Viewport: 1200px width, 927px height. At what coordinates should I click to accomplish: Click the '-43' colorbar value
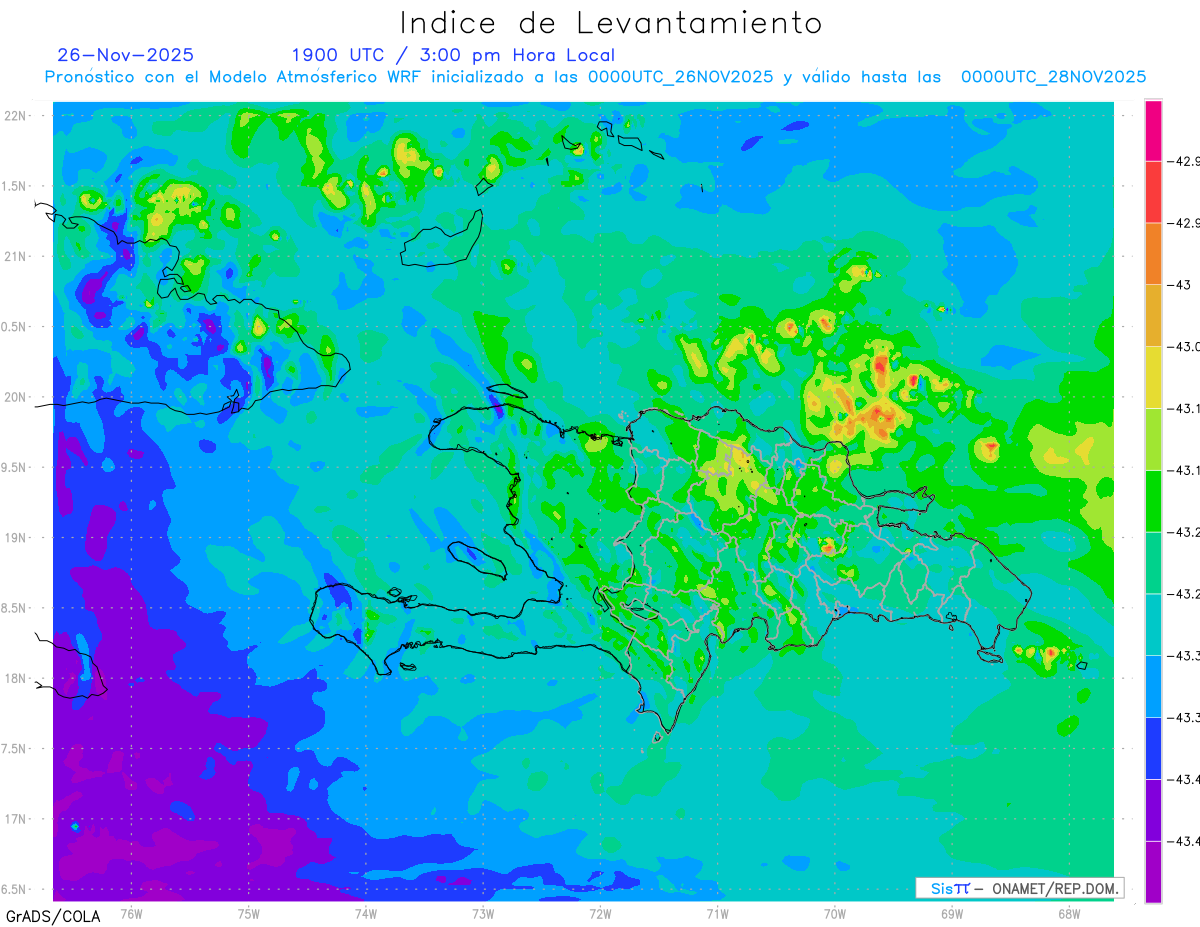click(x=1179, y=285)
